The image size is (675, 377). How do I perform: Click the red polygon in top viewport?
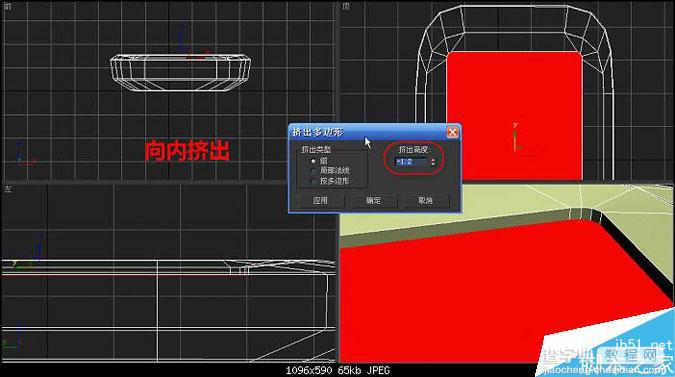coord(514,115)
